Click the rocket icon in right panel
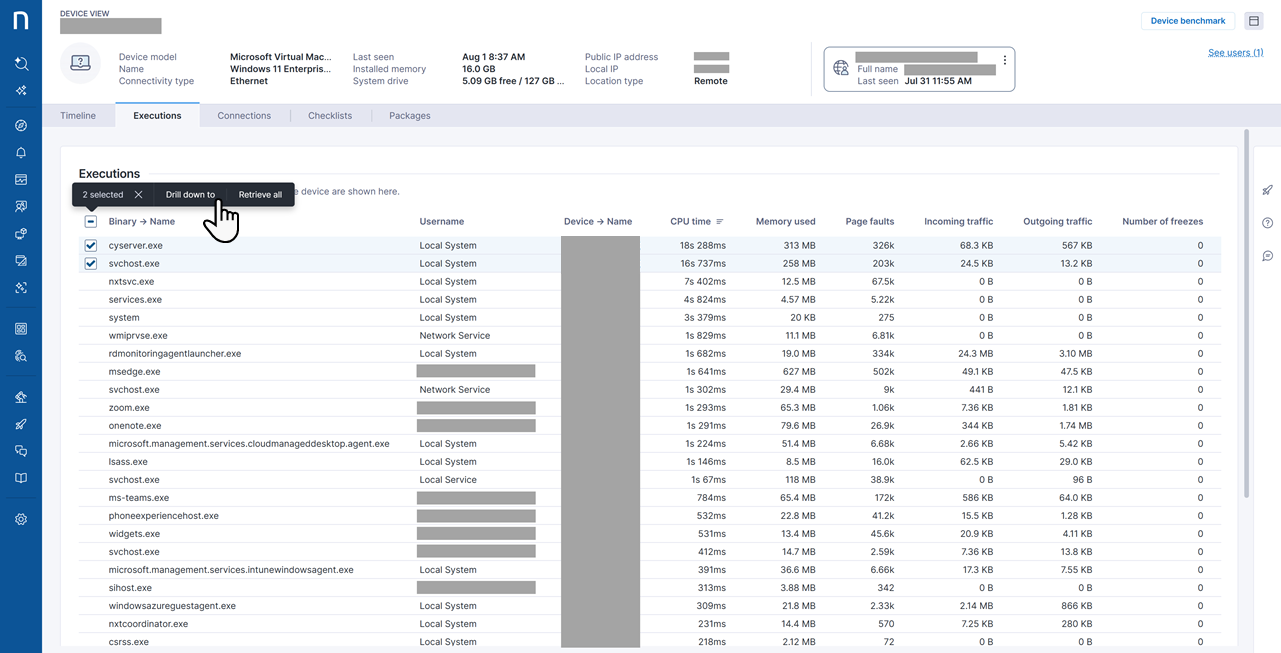 click(x=1267, y=190)
